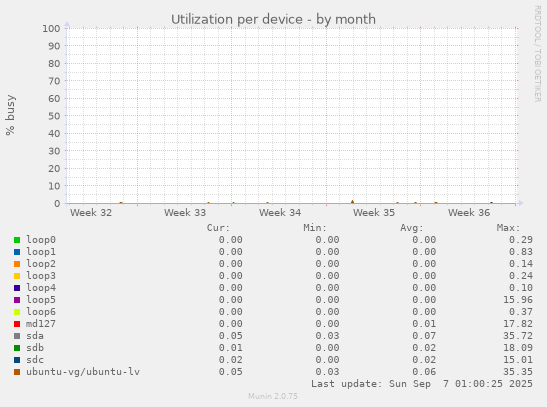The image size is (547, 407).
Task: Click the 'loop1' device label
Action: [x=41, y=252]
